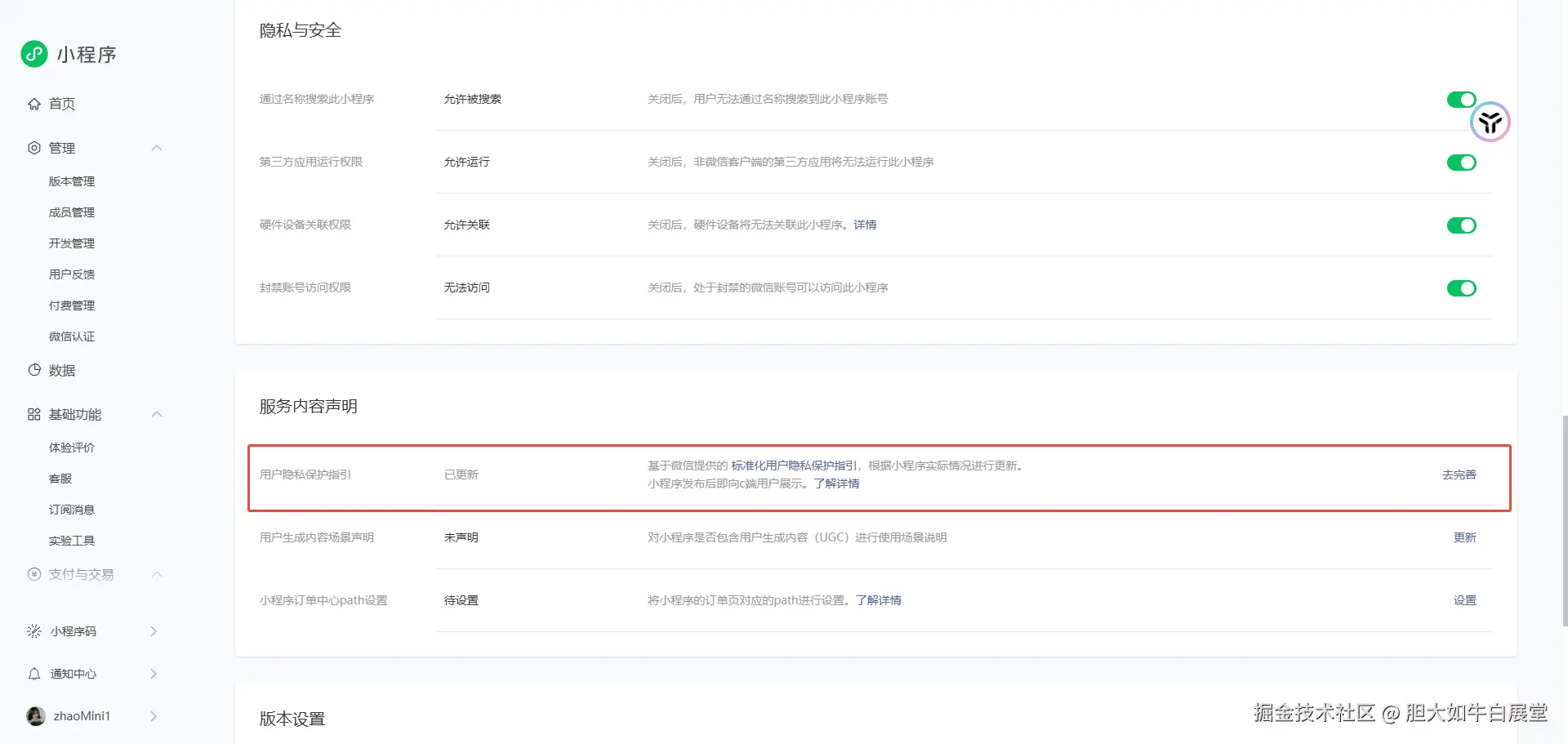
Task: Toggle the 第三方应用运行权限 switch
Action: coord(1461,163)
